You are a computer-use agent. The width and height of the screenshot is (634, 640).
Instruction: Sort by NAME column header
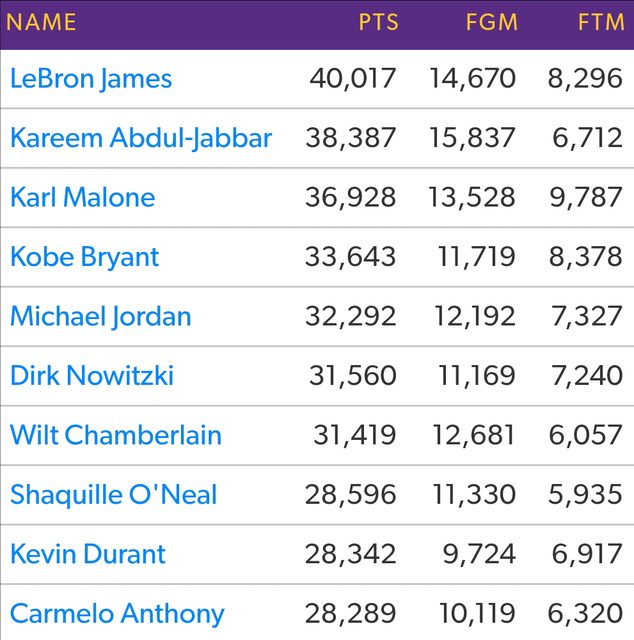click(x=41, y=22)
